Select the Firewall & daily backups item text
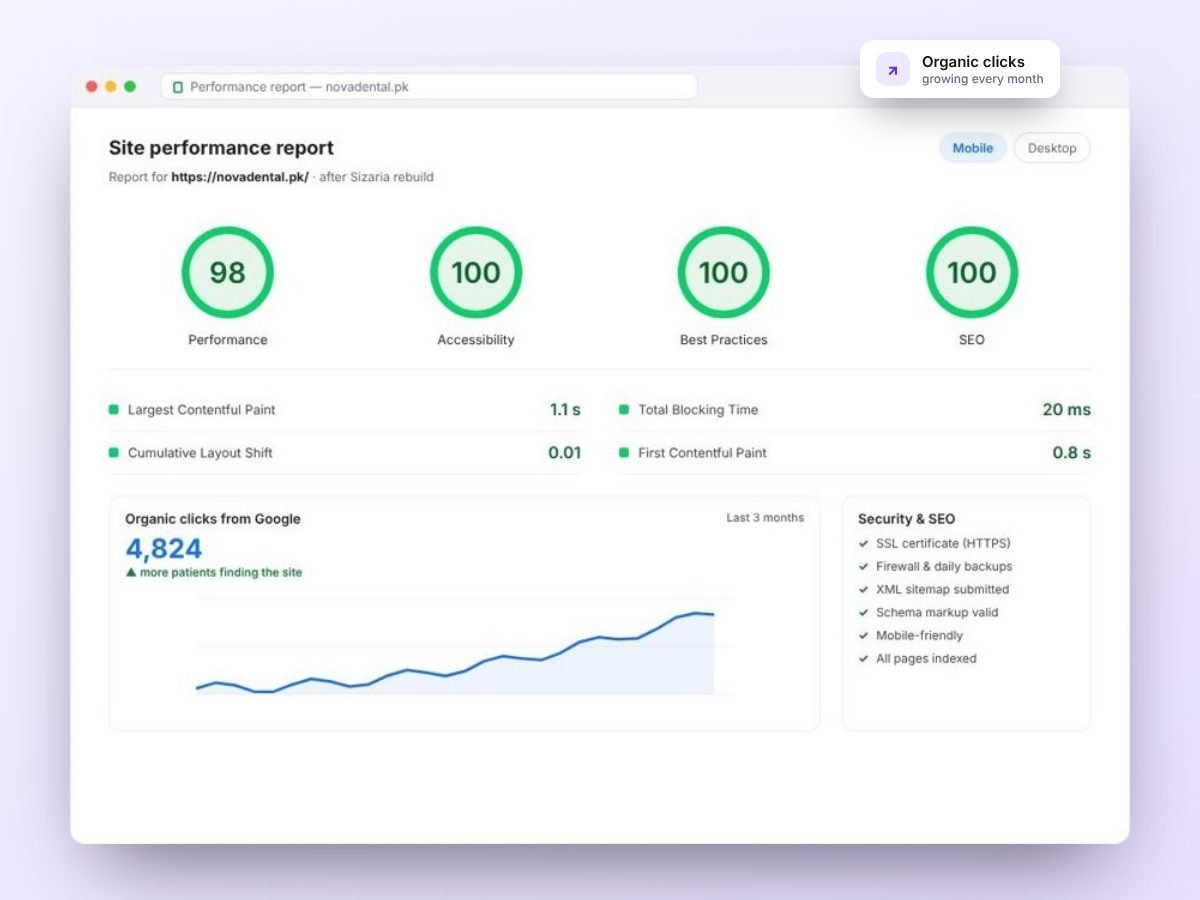The image size is (1200, 900). coord(944,567)
